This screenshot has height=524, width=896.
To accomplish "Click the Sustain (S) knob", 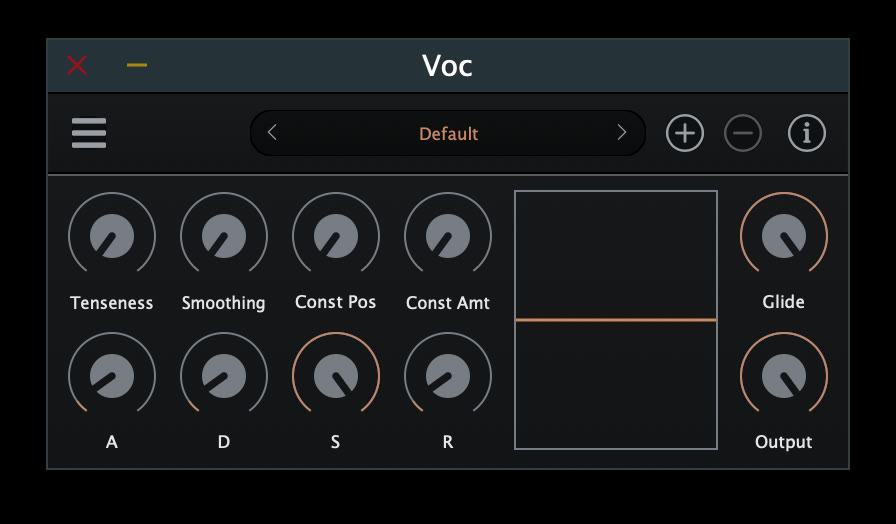I will pyautogui.click(x=336, y=376).
